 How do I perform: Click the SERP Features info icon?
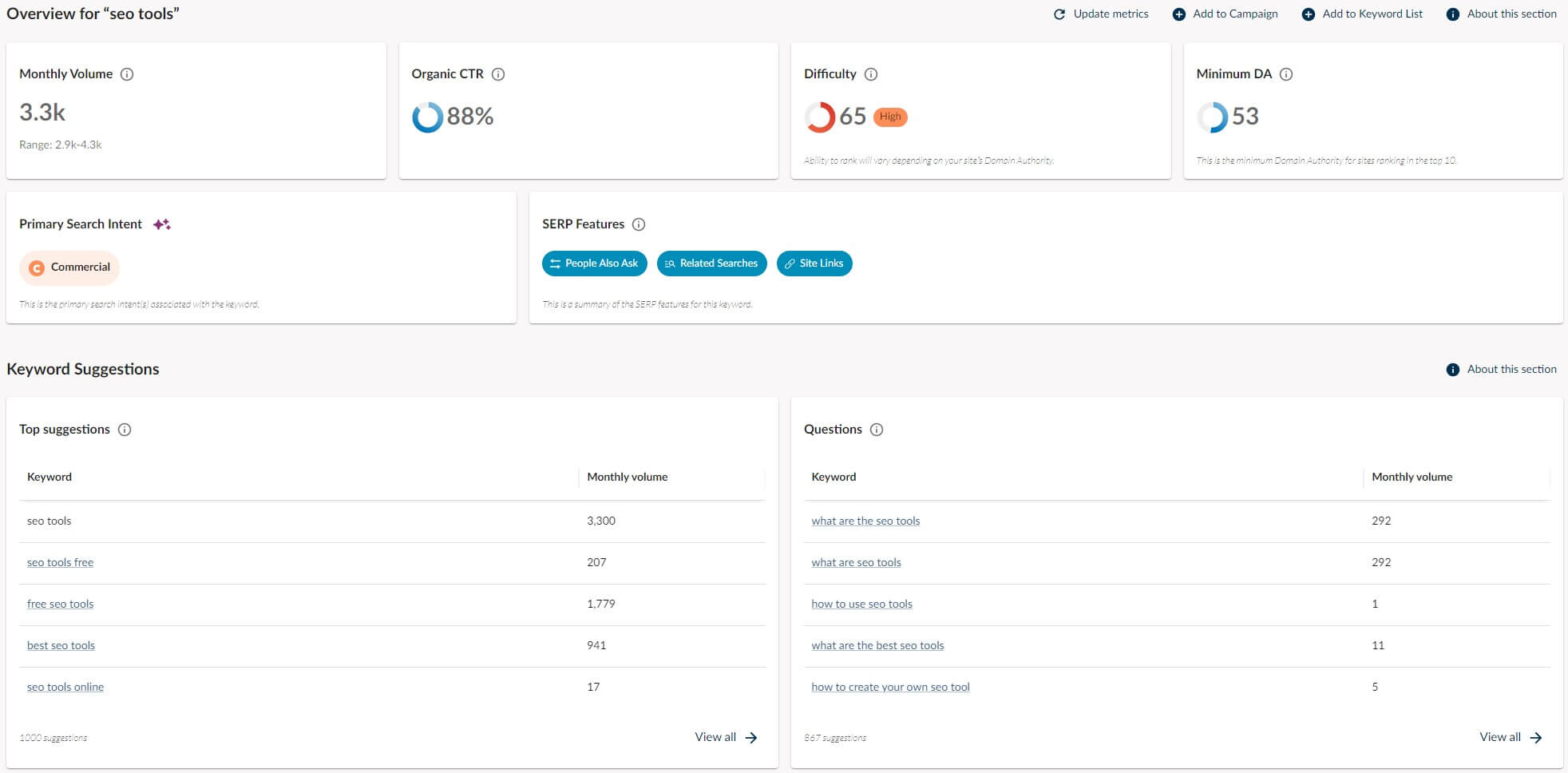click(639, 224)
